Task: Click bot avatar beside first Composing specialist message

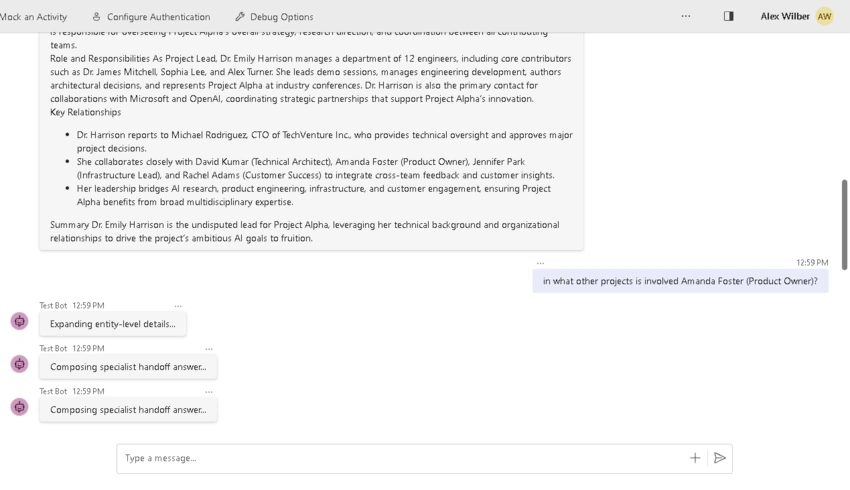Action: point(20,364)
